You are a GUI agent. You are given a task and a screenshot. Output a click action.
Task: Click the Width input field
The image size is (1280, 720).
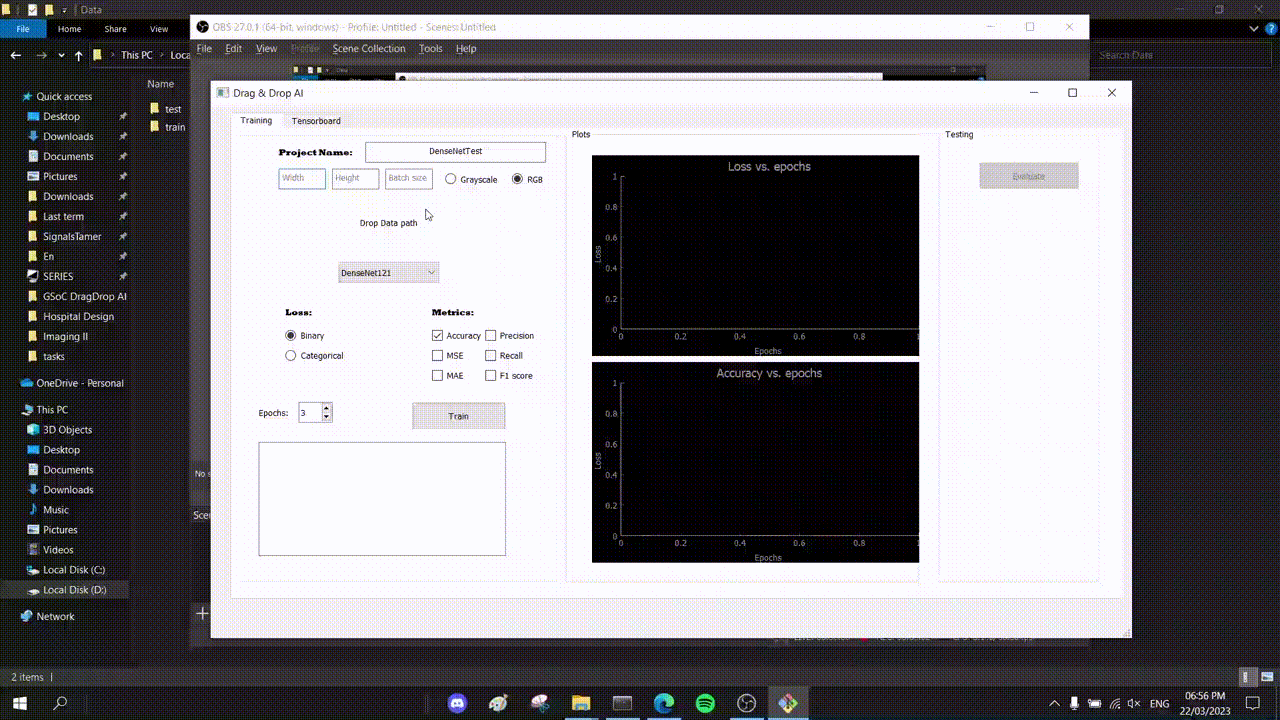click(302, 179)
